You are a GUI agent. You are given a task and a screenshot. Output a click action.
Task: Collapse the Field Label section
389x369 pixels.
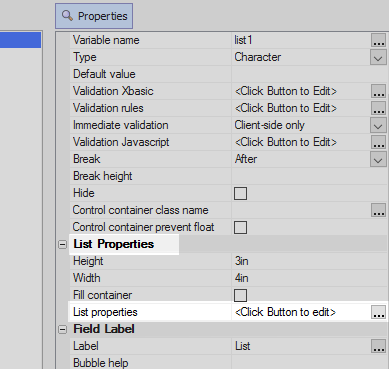[x=62, y=329]
